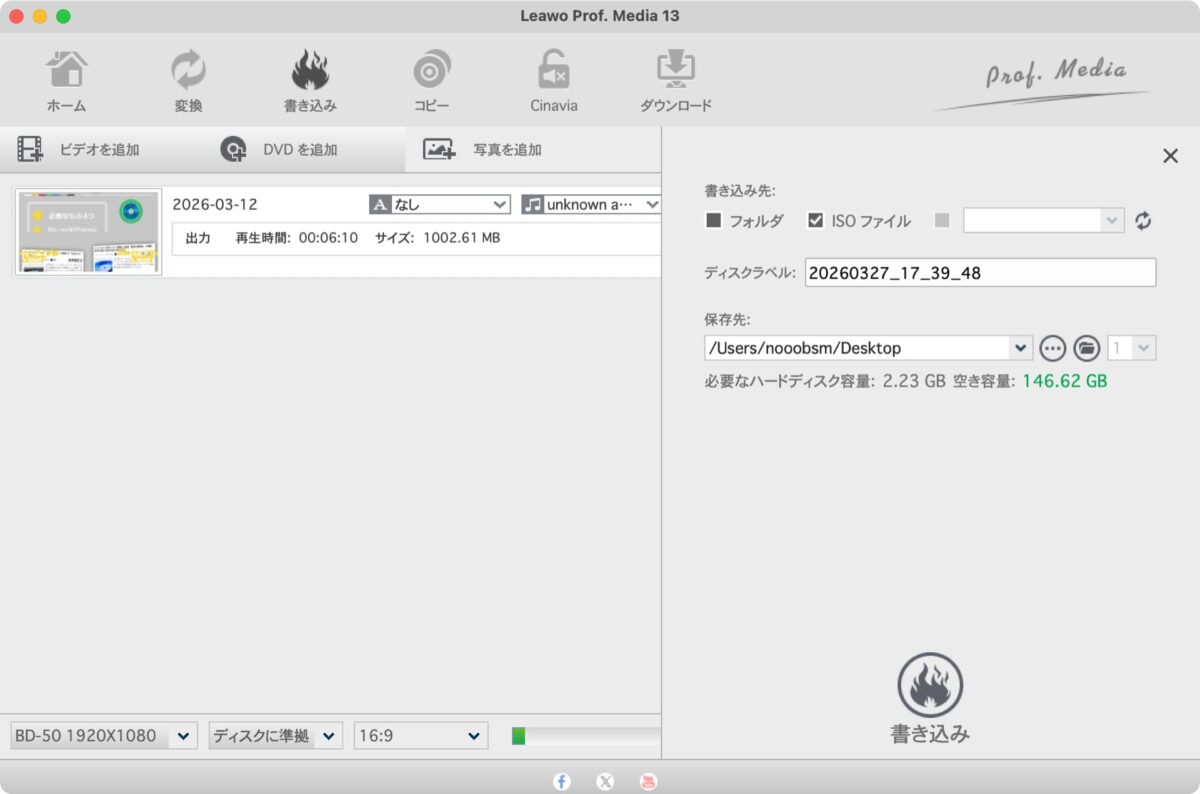Enable the フォルダ output checkbox
This screenshot has height=794, width=1200.
pyautogui.click(x=711, y=220)
